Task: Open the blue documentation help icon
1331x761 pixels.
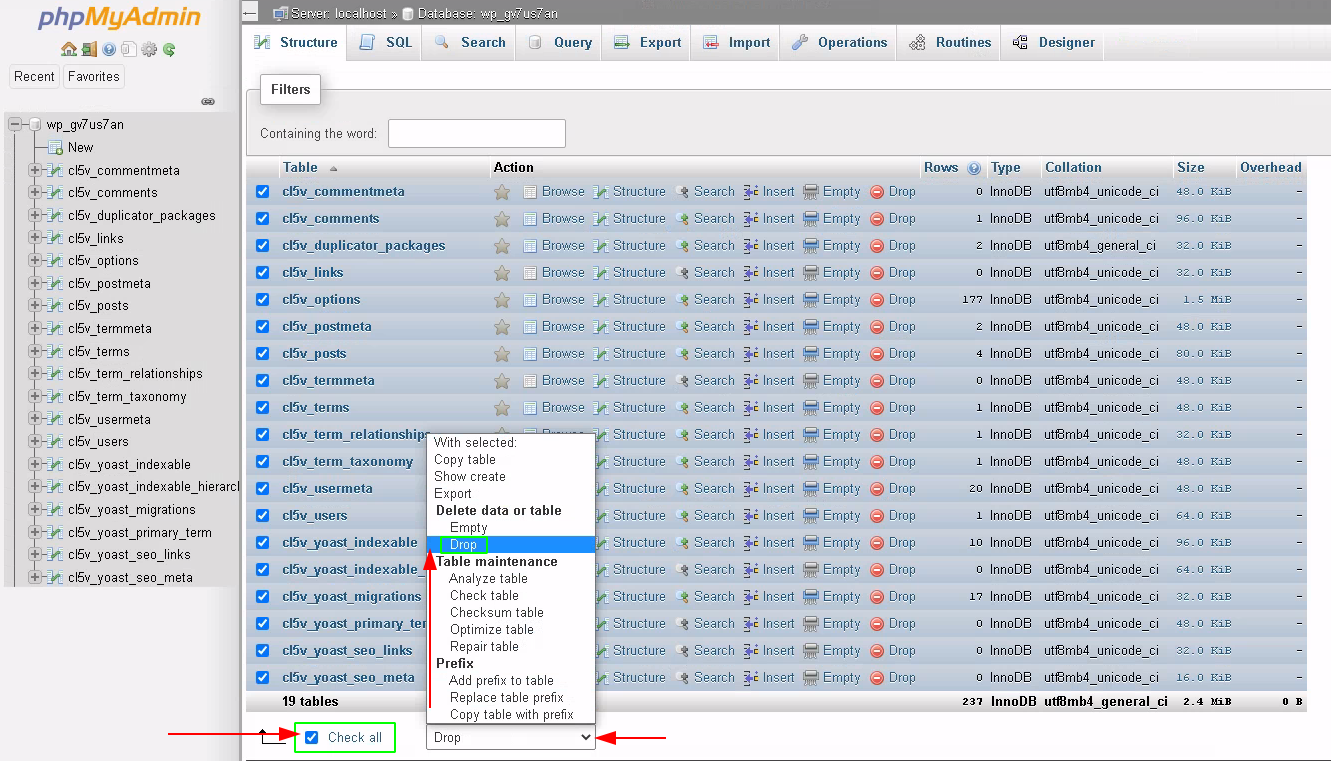Action: 109,49
